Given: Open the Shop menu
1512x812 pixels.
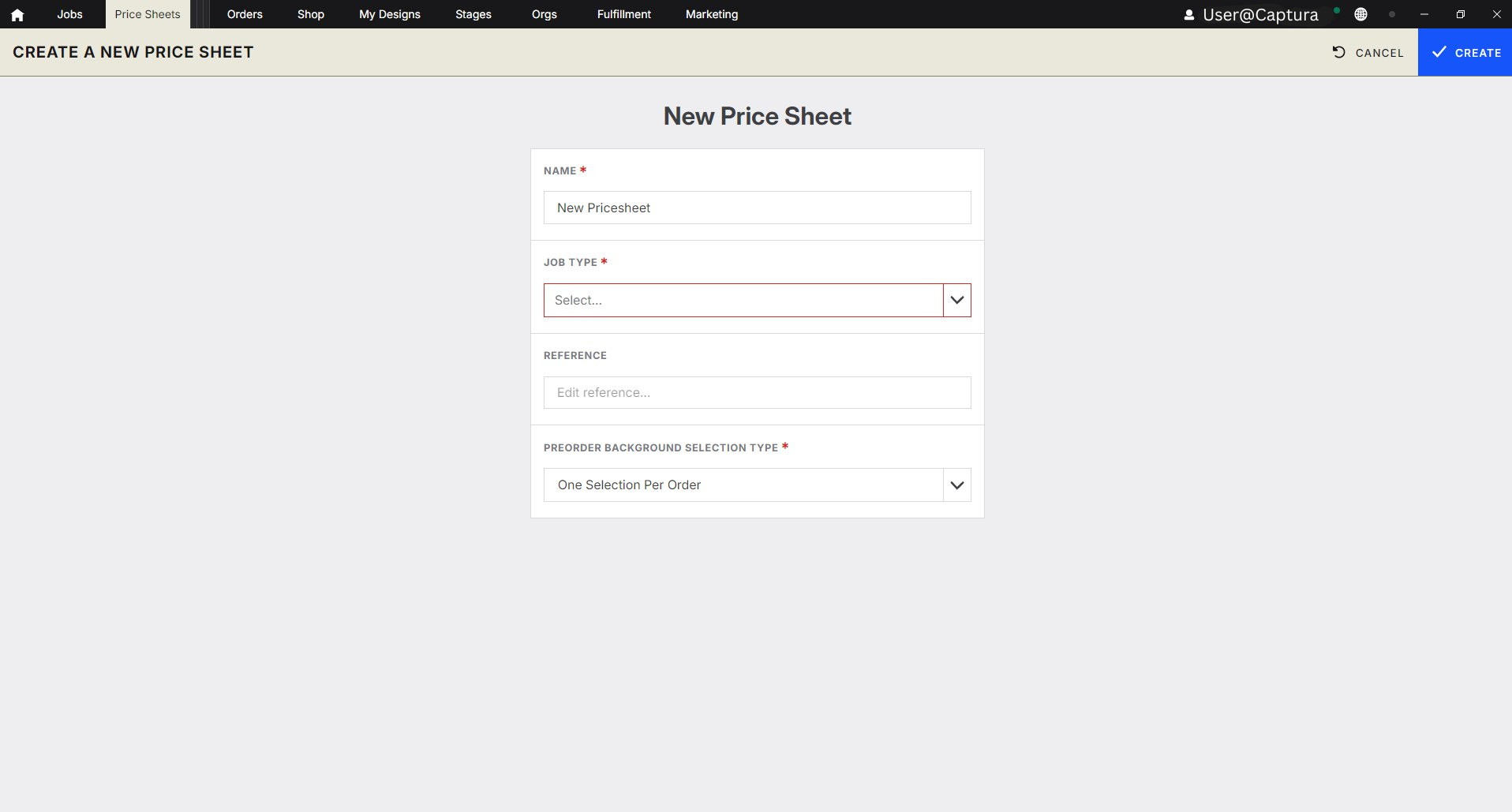Looking at the screenshot, I should tap(311, 14).
